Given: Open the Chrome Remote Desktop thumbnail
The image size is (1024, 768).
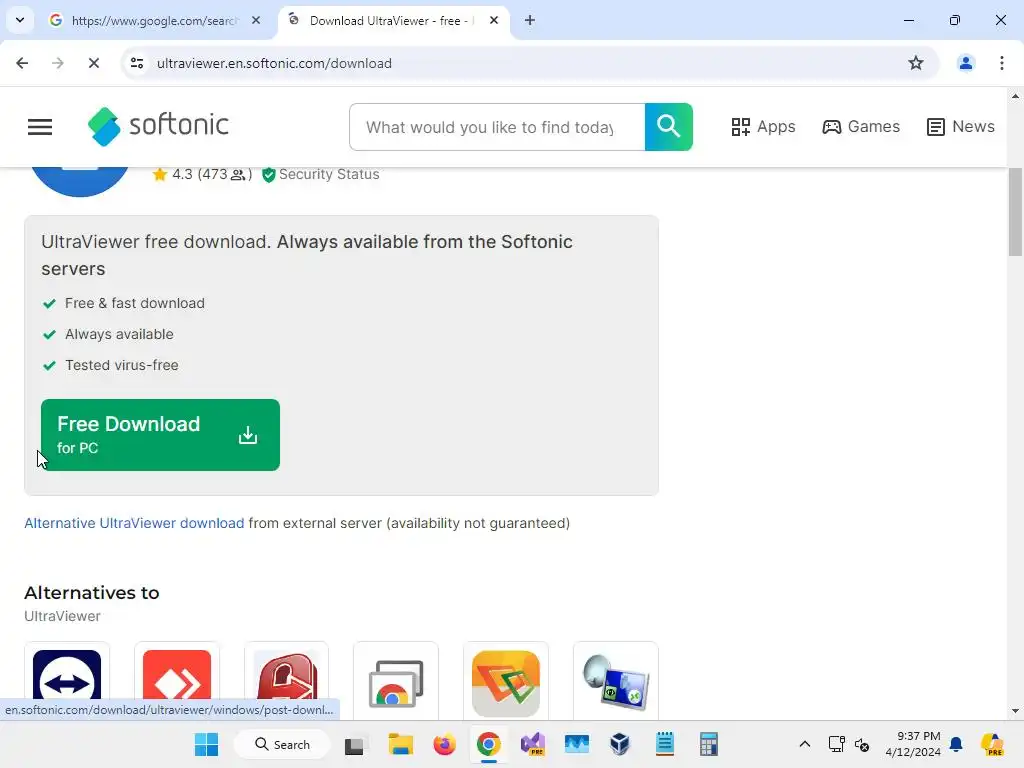Looking at the screenshot, I should 396,680.
